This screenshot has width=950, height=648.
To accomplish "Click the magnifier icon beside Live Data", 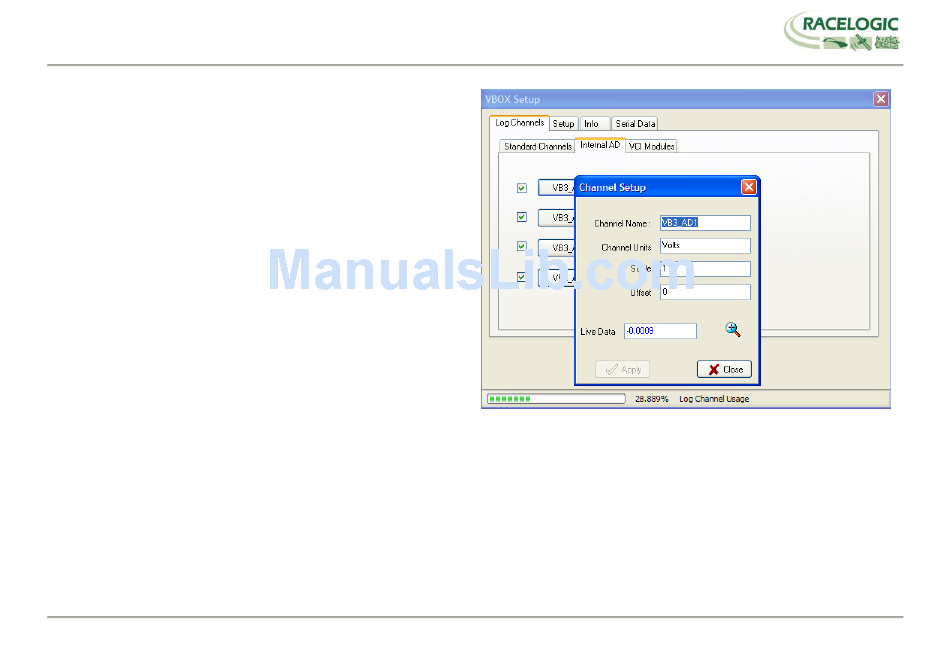I will point(732,329).
